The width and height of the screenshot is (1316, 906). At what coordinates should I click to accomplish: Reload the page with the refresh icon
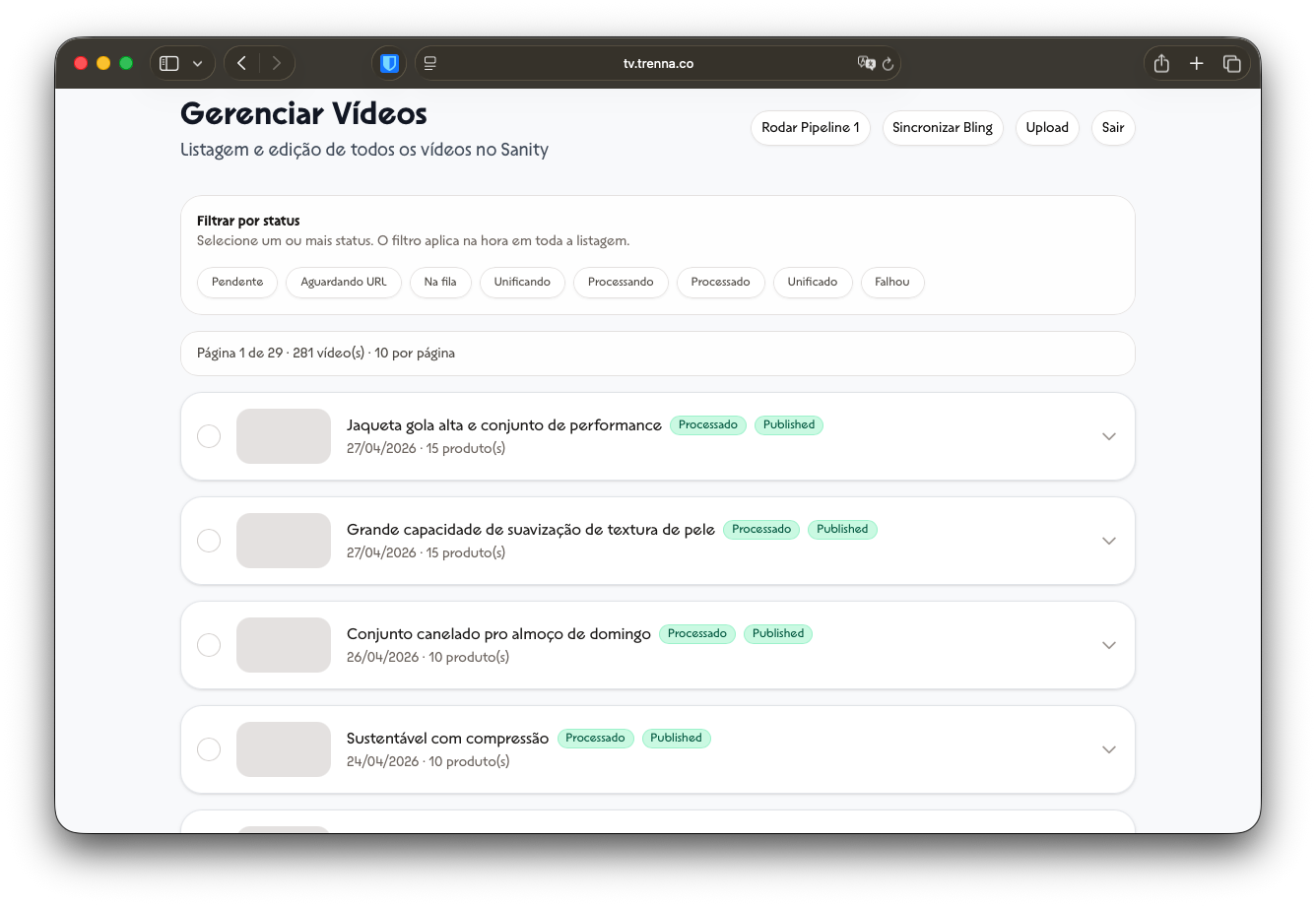[888, 64]
